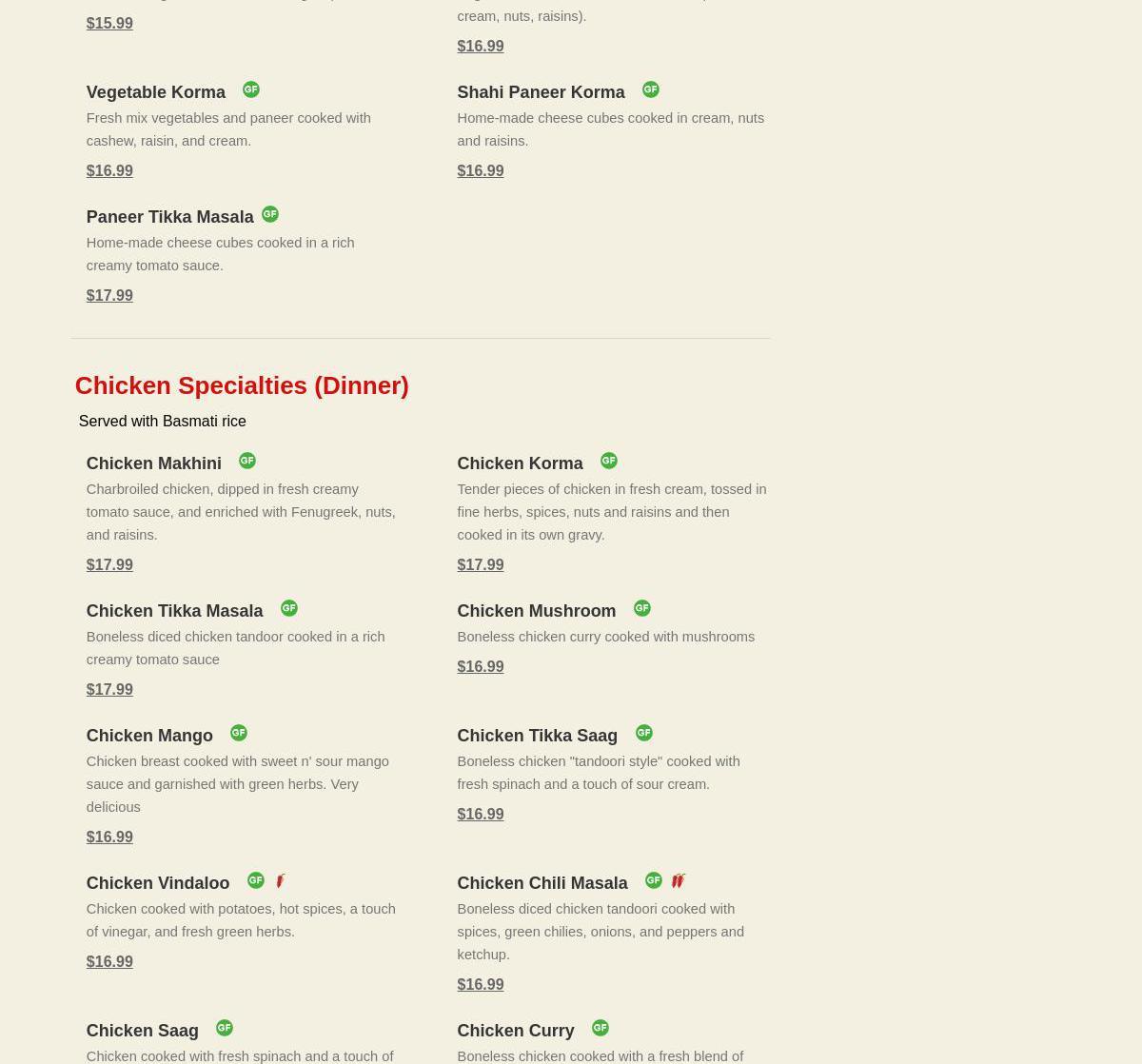This screenshot has height=1064, width=1142.
Task: Click the $17.99 price under Chicken Makhini
Action: pos(109,564)
